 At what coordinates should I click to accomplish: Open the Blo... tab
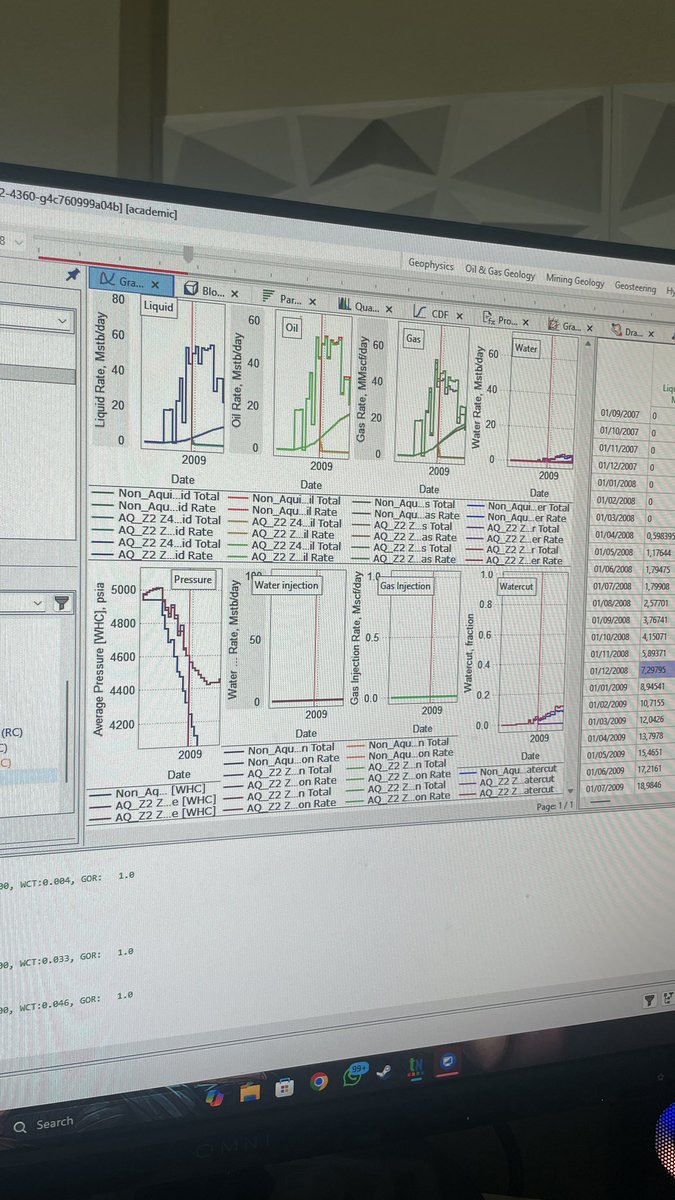pos(204,291)
